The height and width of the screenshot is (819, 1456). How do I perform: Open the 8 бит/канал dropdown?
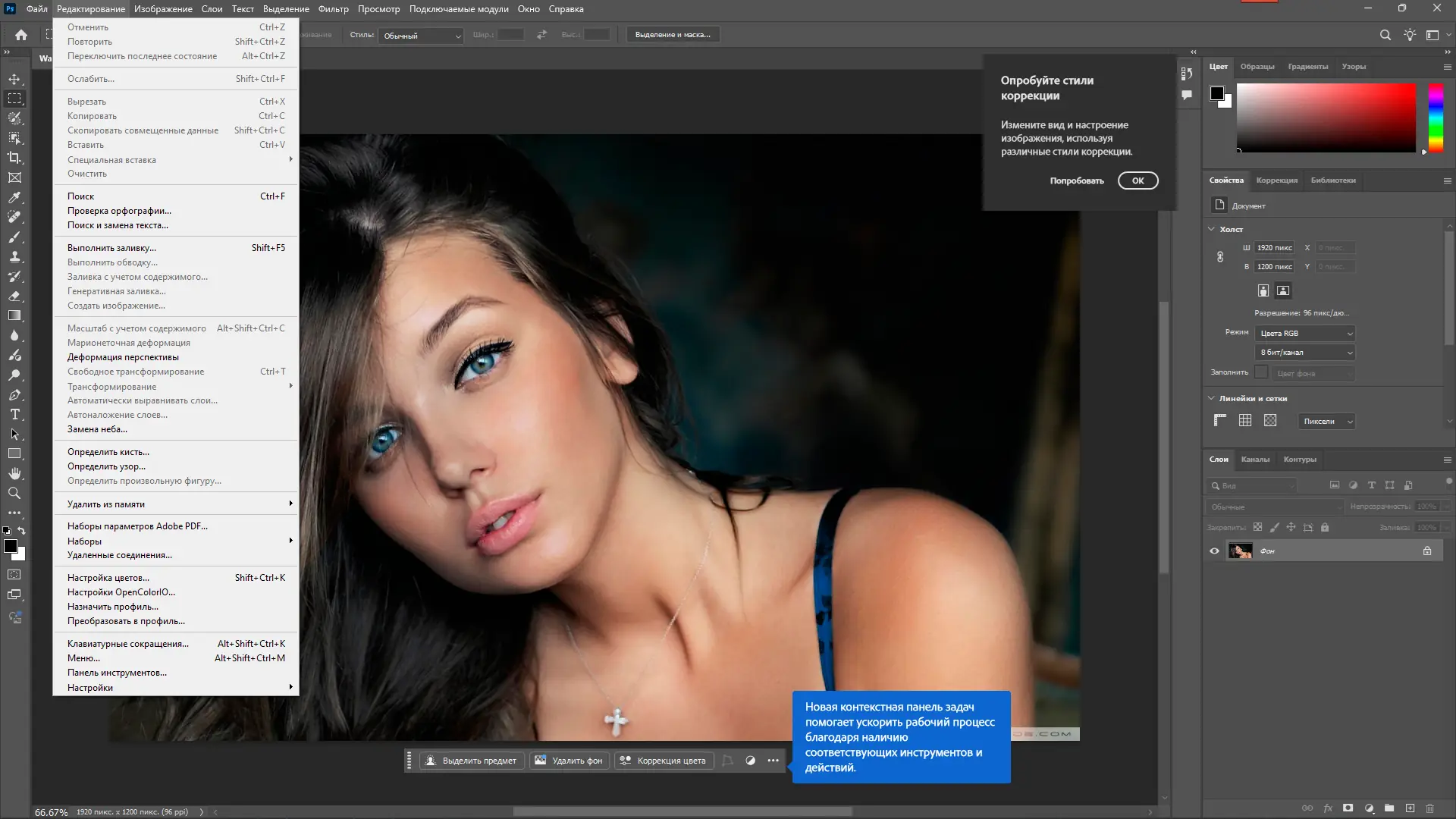(1306, 353)
